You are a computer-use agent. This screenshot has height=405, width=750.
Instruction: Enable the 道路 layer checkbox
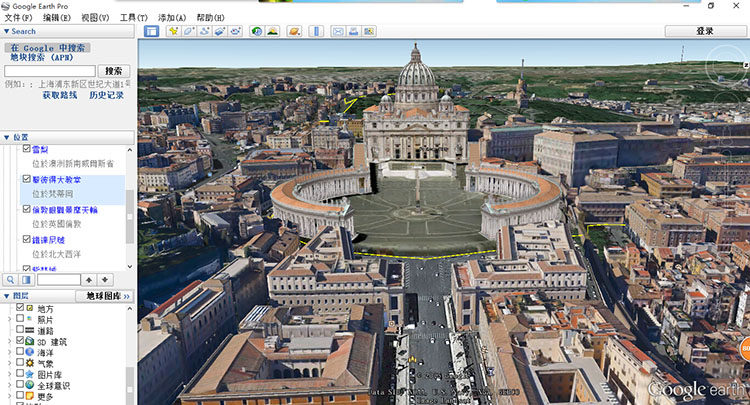(x=20, y=329)
